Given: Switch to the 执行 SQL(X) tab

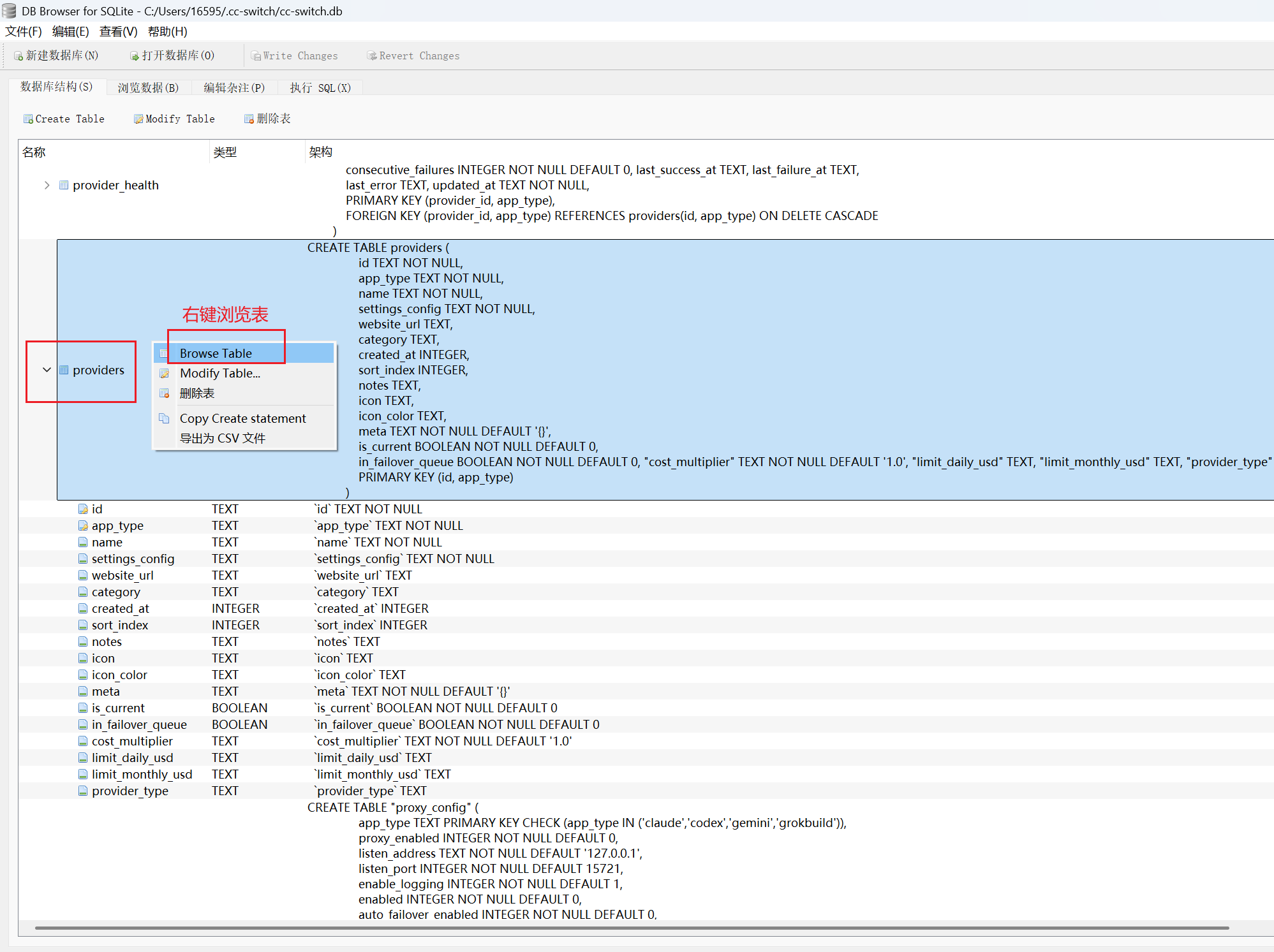Looking at the screenshot, I should coord(320,87).
